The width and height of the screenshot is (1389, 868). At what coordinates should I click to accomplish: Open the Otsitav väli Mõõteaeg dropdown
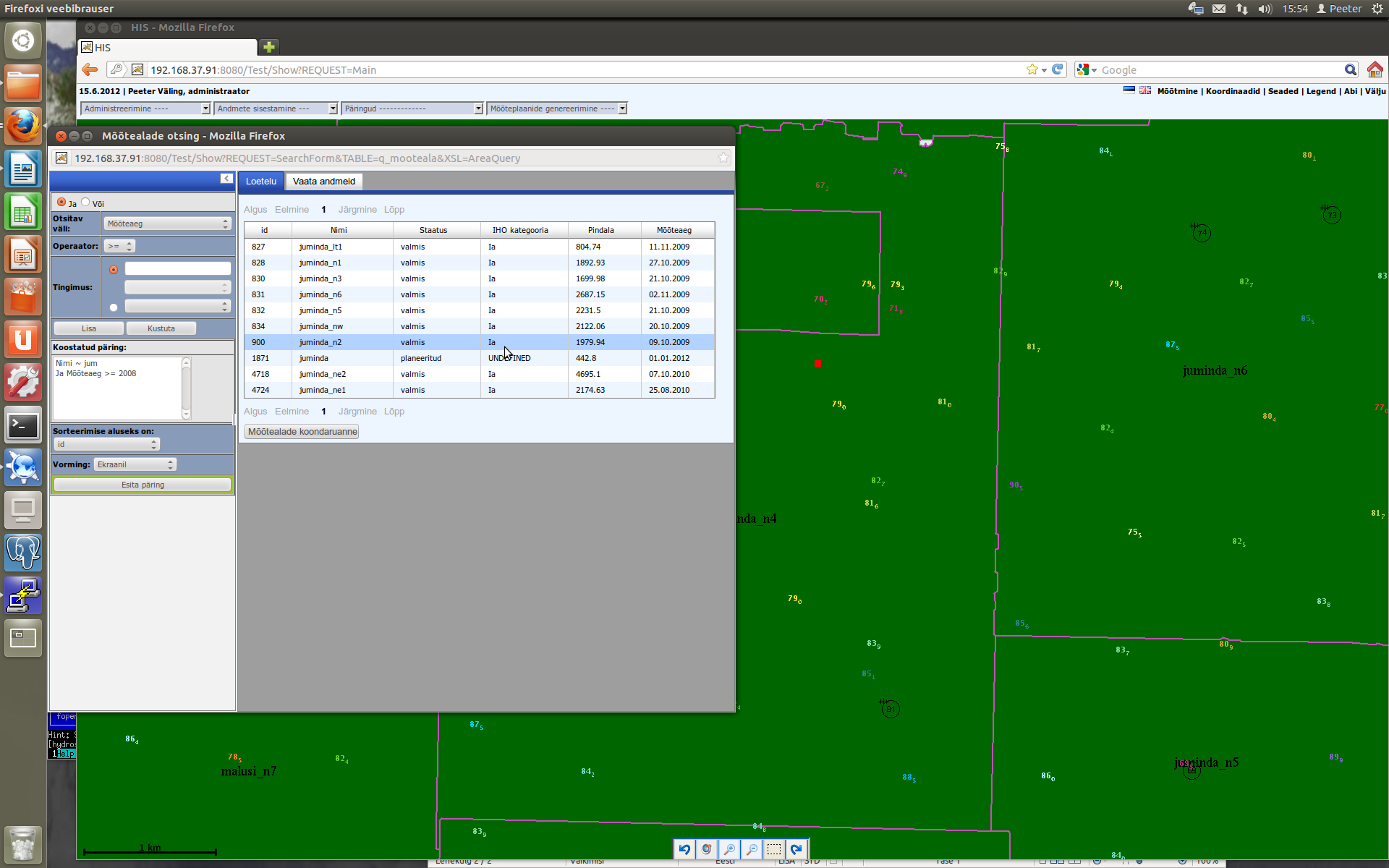click(x=167, y=224)
